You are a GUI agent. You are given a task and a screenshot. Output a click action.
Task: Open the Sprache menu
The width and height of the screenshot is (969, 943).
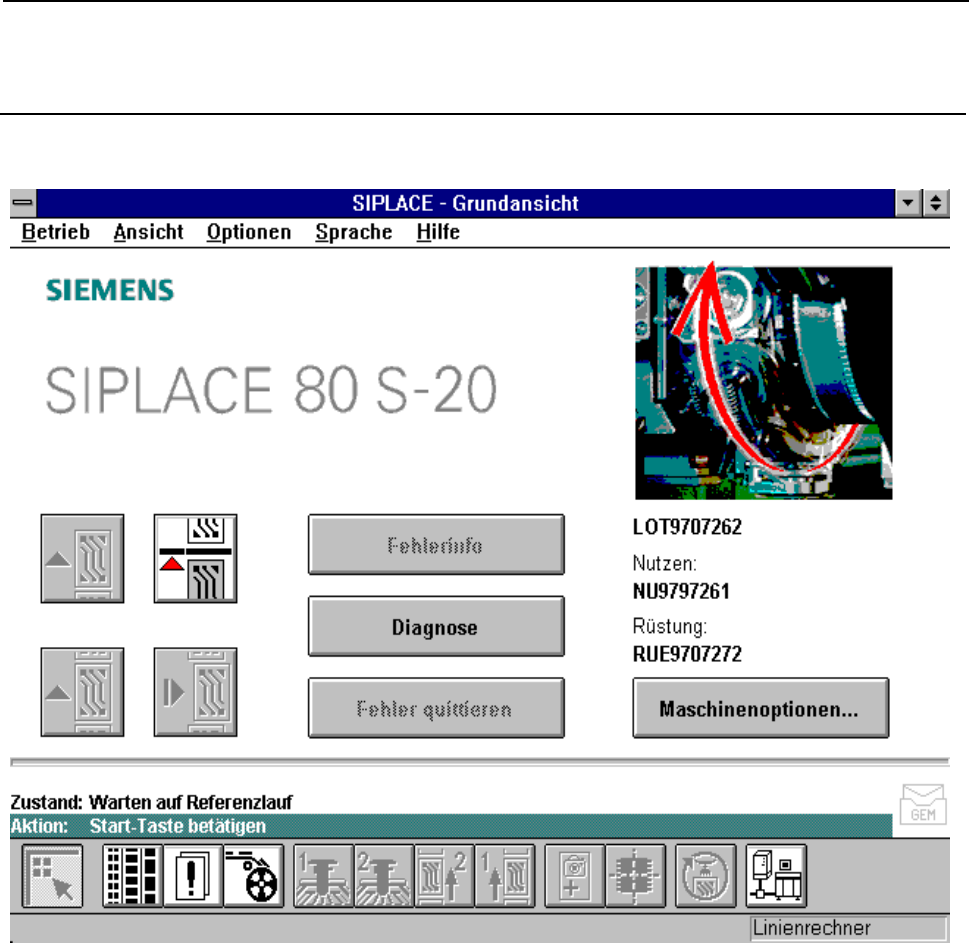(354, 232)
